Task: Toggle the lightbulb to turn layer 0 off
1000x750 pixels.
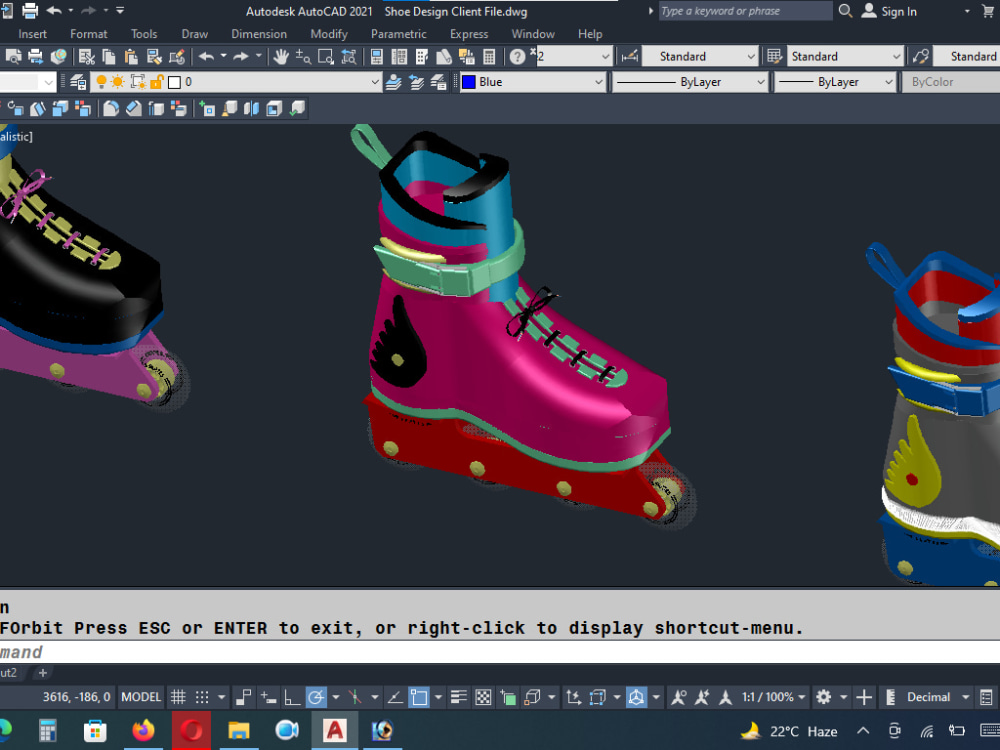Action: (102, 81)
